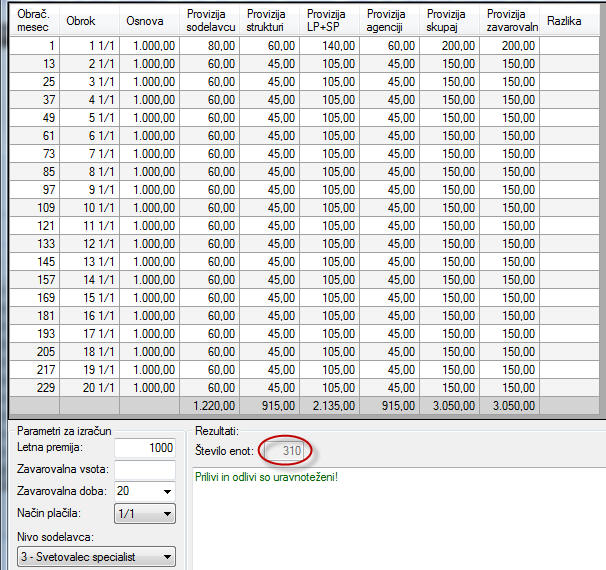The image size is (606, 570).
Task: Click the Provizija skupaj column header
Action: (450, 21)
